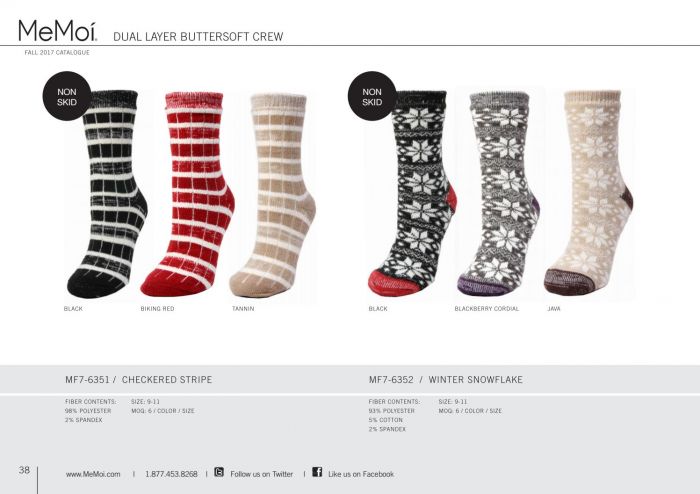Open the www.MeMoi.com website link
The height and width of the screenshot is (494, 700).
point(93,474)
